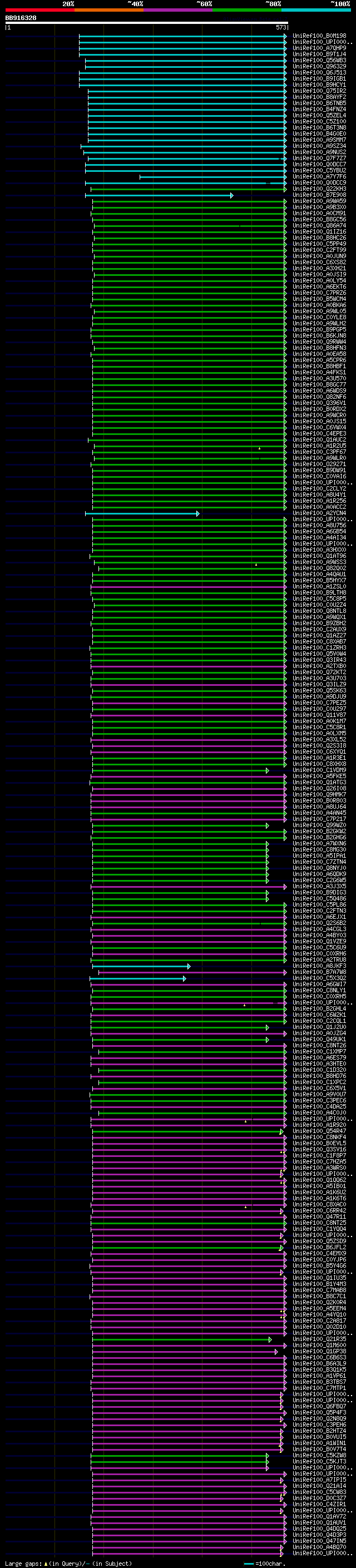356x1568 pixels.
Task: Select label UniRef100_C5YBU2
Action: tap(319, 170)
